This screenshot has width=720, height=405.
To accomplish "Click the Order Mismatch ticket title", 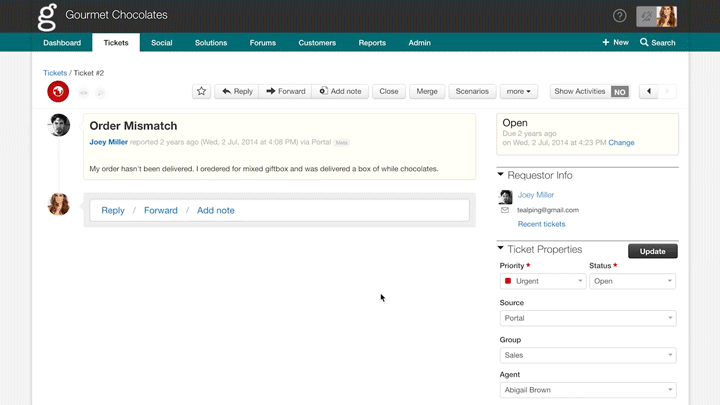I will [133, 126].
